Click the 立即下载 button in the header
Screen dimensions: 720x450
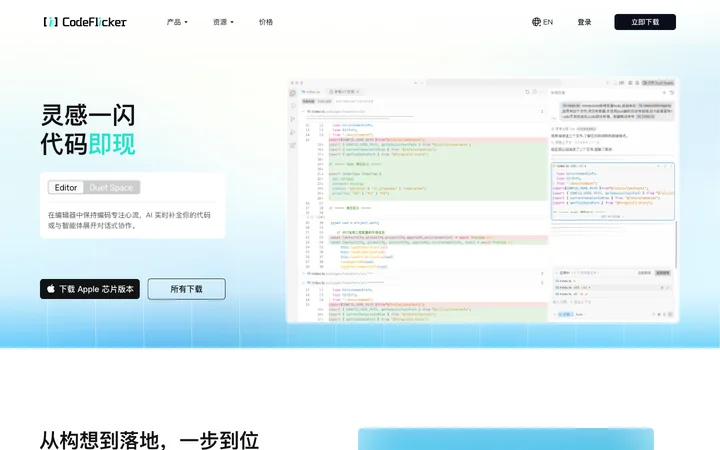(645, 22)
